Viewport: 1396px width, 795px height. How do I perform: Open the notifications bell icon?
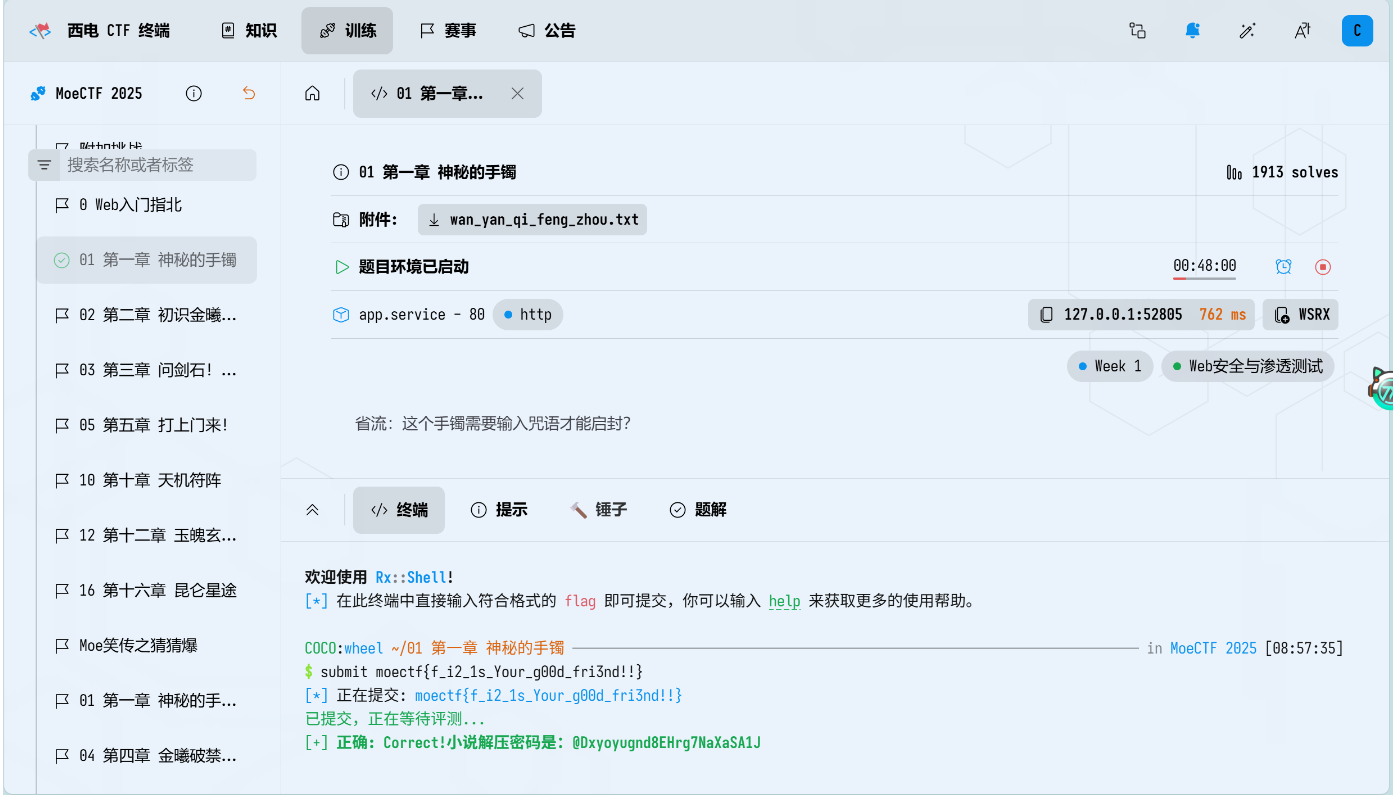(x=1192, y=31)
